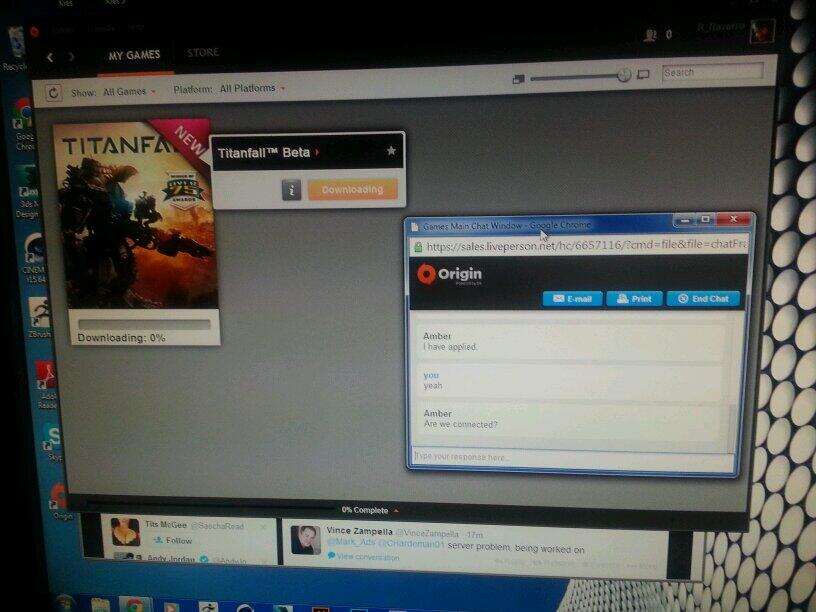Click the chat response text field
The width and height of the screenshot is (816, 612).
tap(572, 458)
